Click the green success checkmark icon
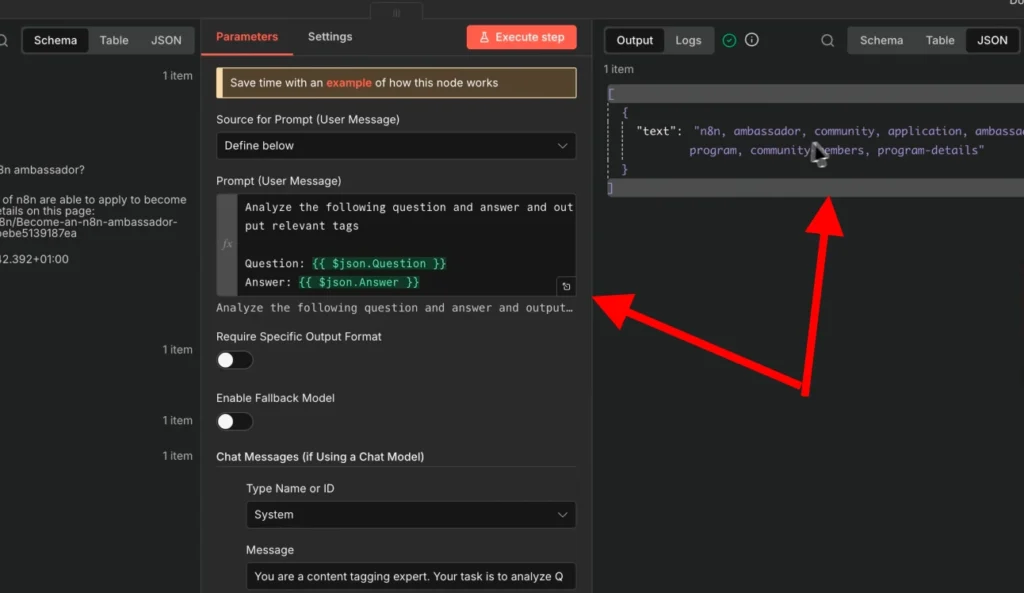The height and width of the screenshot is (593, 1024). tap(729, 40)
